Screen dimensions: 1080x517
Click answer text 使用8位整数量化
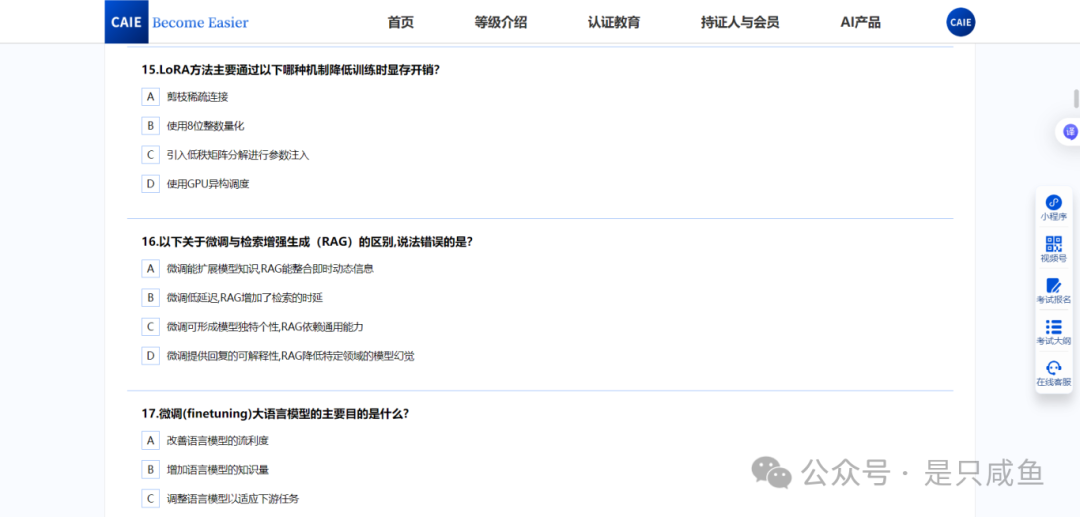point(205,126)
